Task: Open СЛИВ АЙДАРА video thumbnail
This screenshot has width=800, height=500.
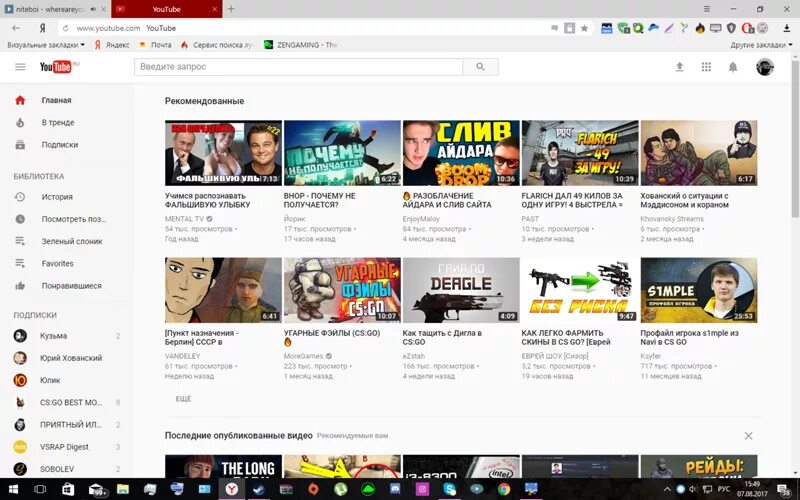Action: [461, 153]
